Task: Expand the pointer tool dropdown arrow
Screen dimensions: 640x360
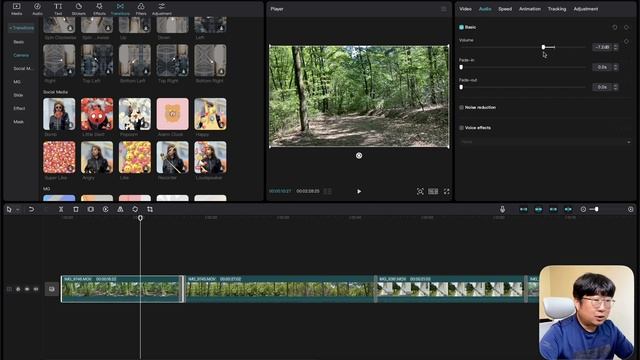Action: (x=18, y=210)
